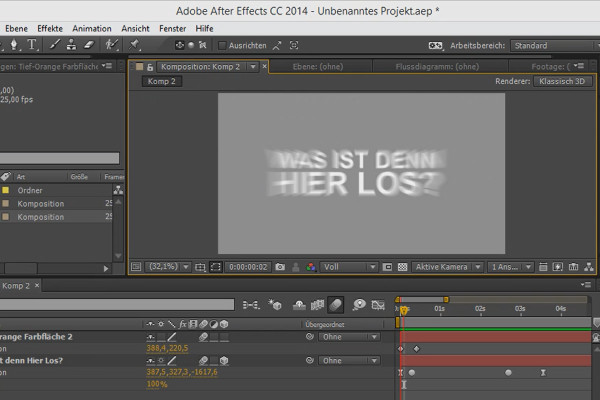This screenshot has height=400, width=600.
Task: Click the view axis mode icon
Action: coord(202,45)
